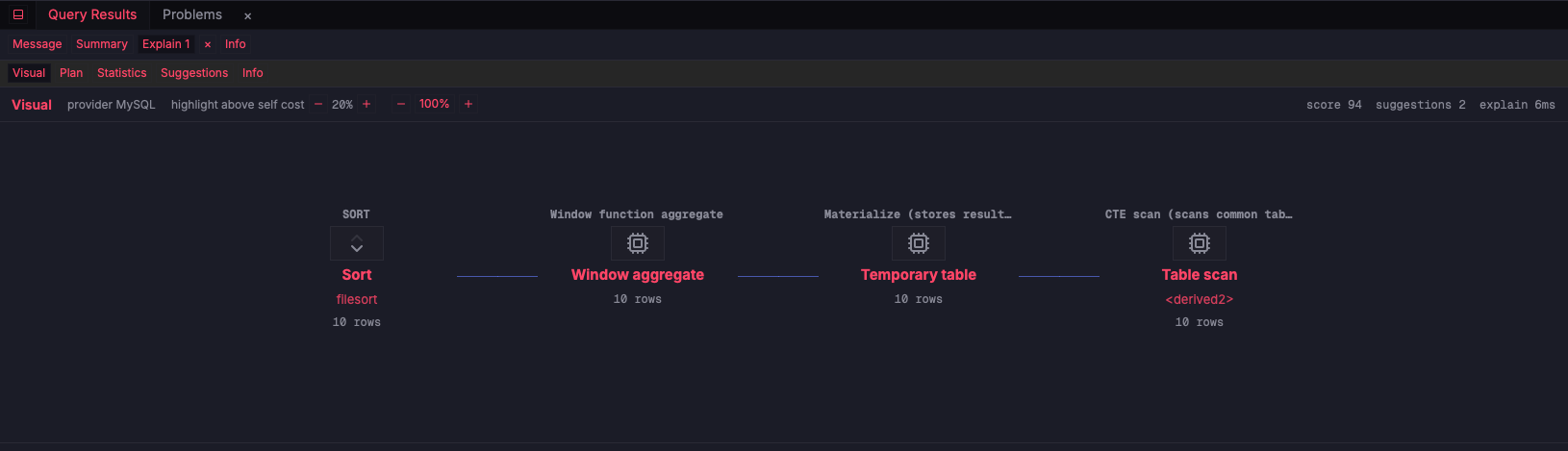This screenshot has width=1568, height=451.
Task: Click the Temporary table node chip icon
Action: (919, 243)
